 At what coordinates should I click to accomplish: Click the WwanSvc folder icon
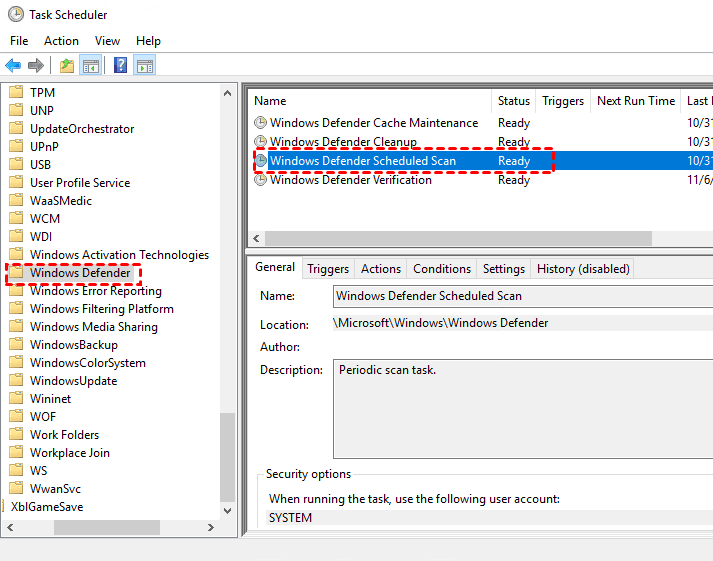tap(16, 488)
